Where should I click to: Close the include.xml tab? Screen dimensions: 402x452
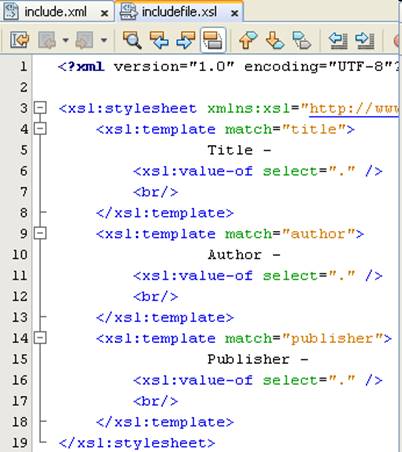click(104, 13)
